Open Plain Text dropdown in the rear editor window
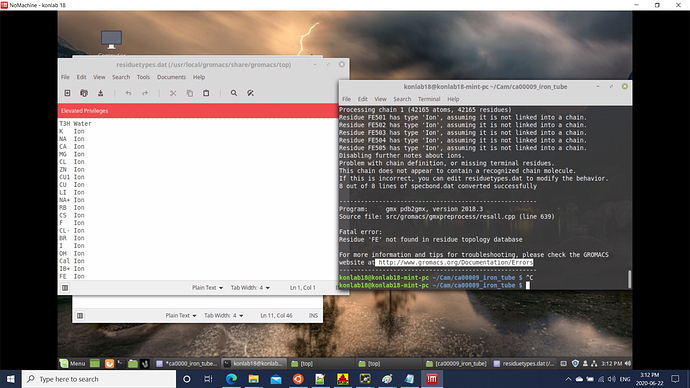 click(x=181, y=315)
